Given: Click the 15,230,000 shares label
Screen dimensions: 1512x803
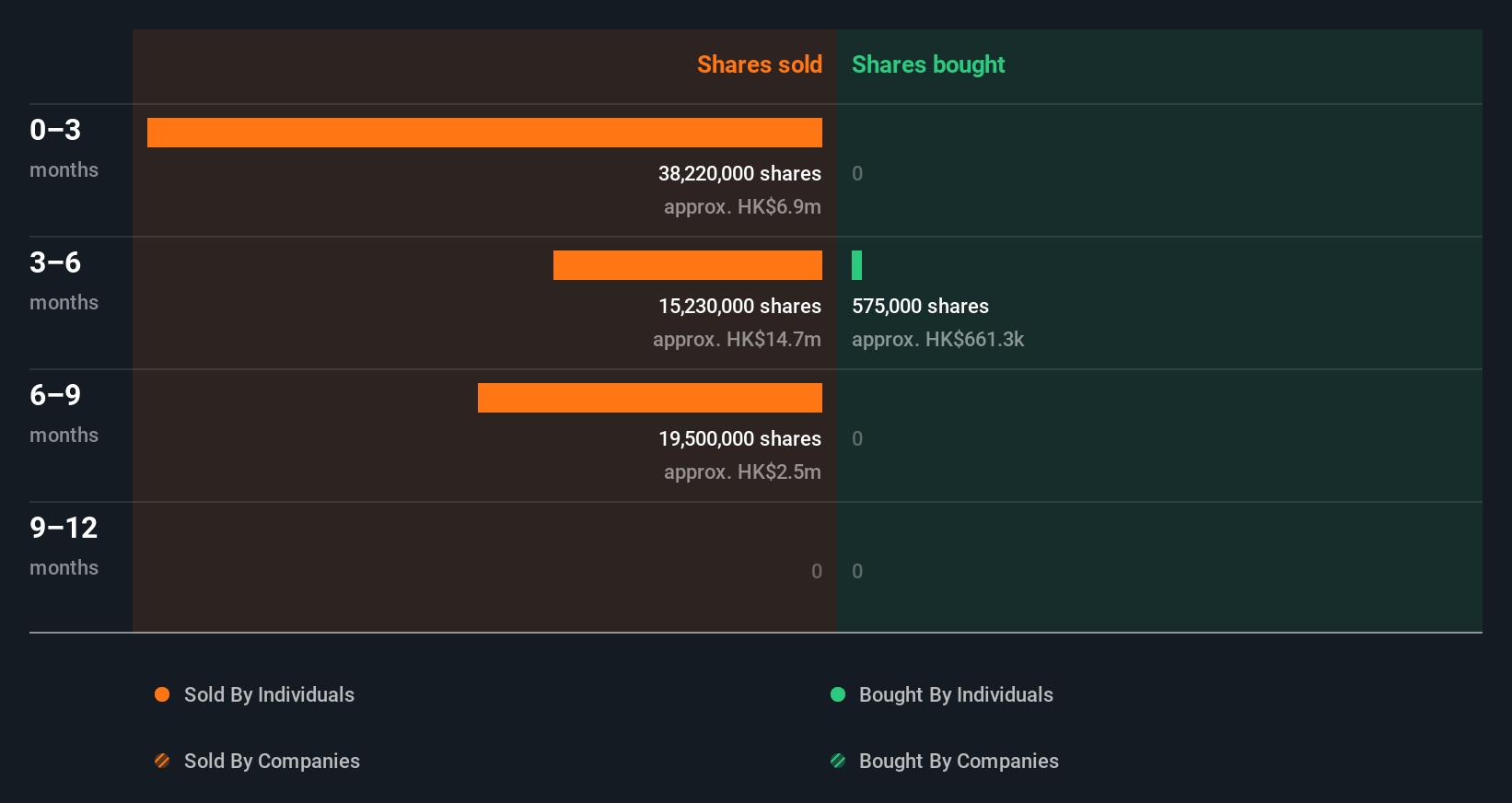Looking at the screenshot, I should (x=739, y=306).
